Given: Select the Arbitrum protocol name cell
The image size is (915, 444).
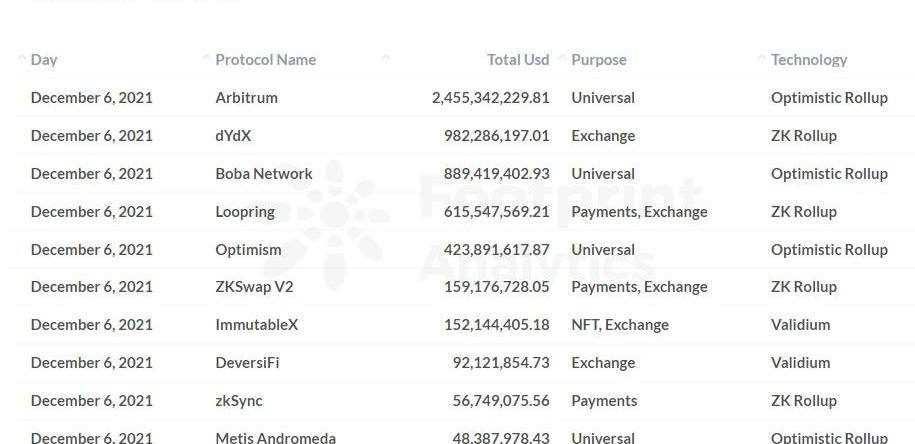Looking at the screenshot, I should coord(246,98).
